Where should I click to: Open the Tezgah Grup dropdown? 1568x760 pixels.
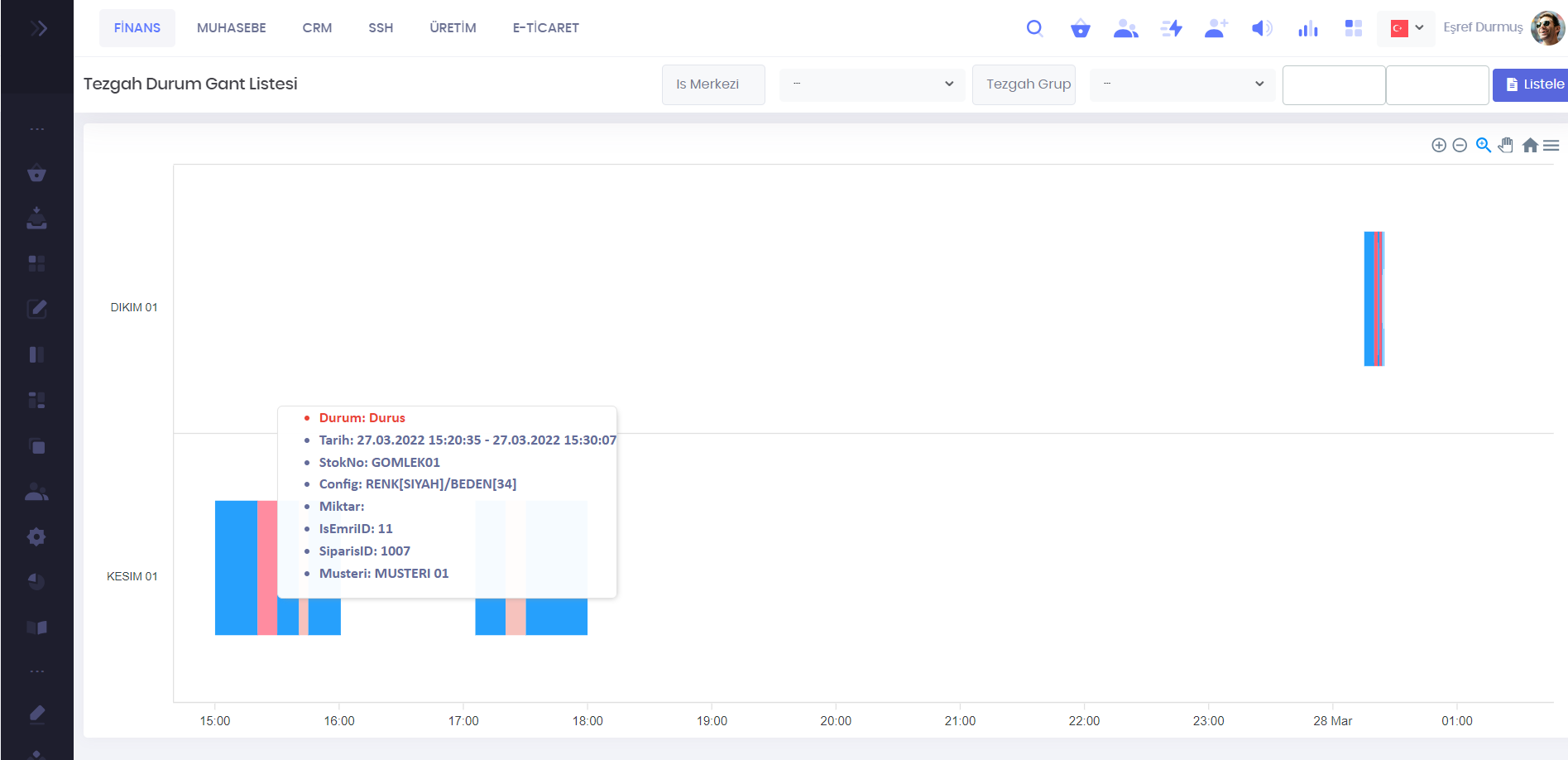[x=1182, y=84]
